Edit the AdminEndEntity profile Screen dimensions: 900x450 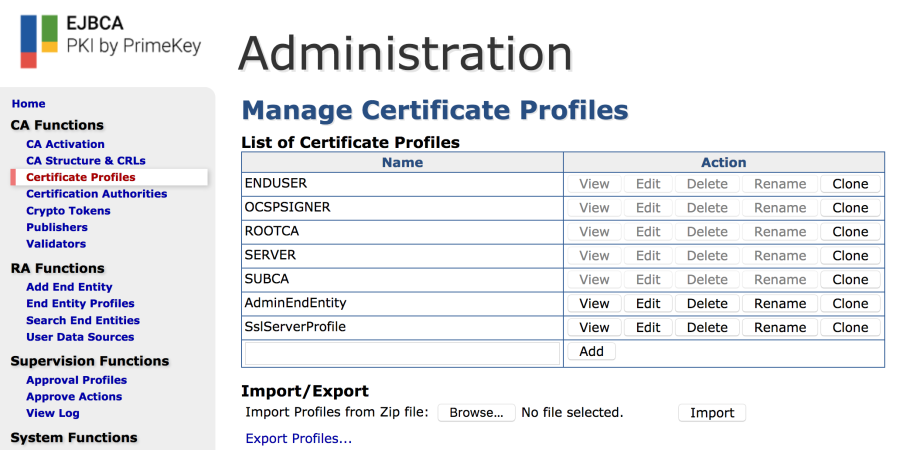[648, 304]
